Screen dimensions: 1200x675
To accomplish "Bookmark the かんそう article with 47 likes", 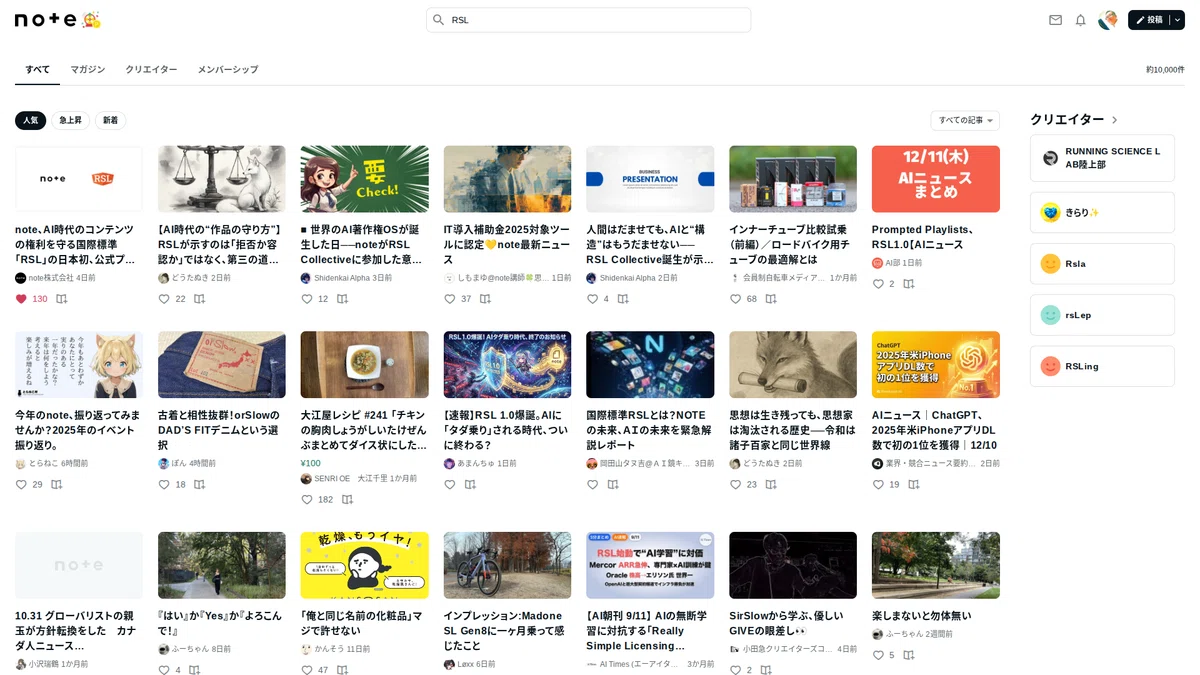I will 342,670.
